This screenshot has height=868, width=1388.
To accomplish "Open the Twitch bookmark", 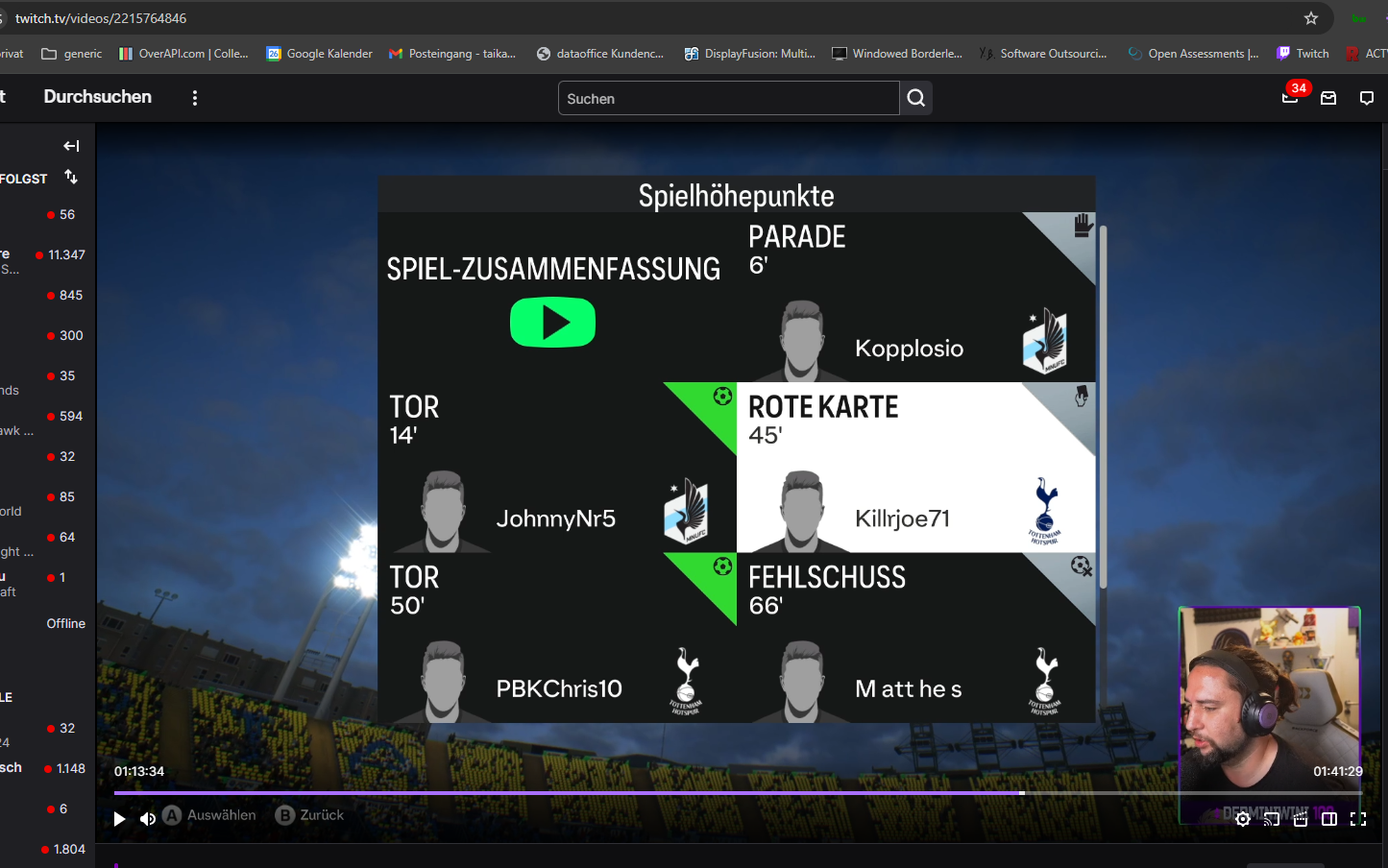I will (1303, 54).
